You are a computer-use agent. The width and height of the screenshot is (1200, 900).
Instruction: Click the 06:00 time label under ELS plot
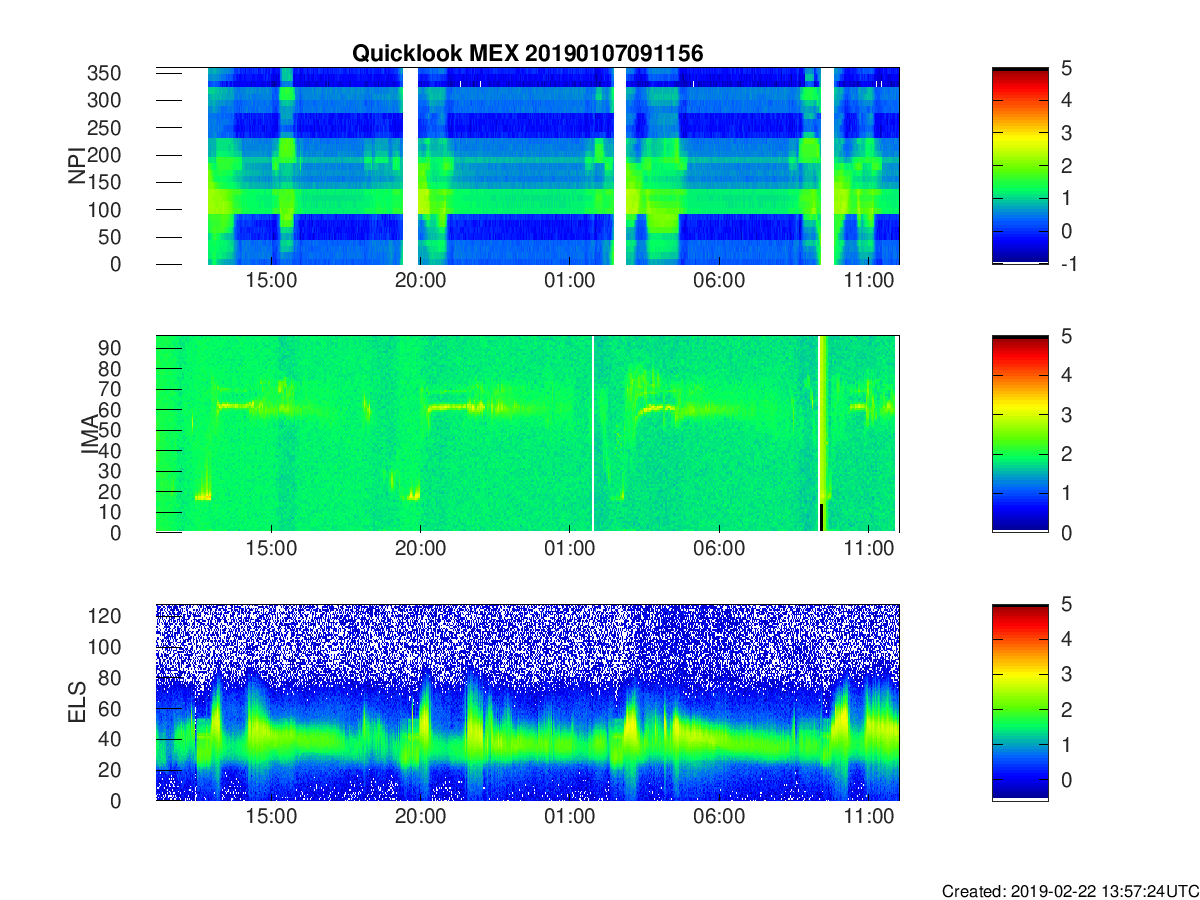click(x=720, y=818)
